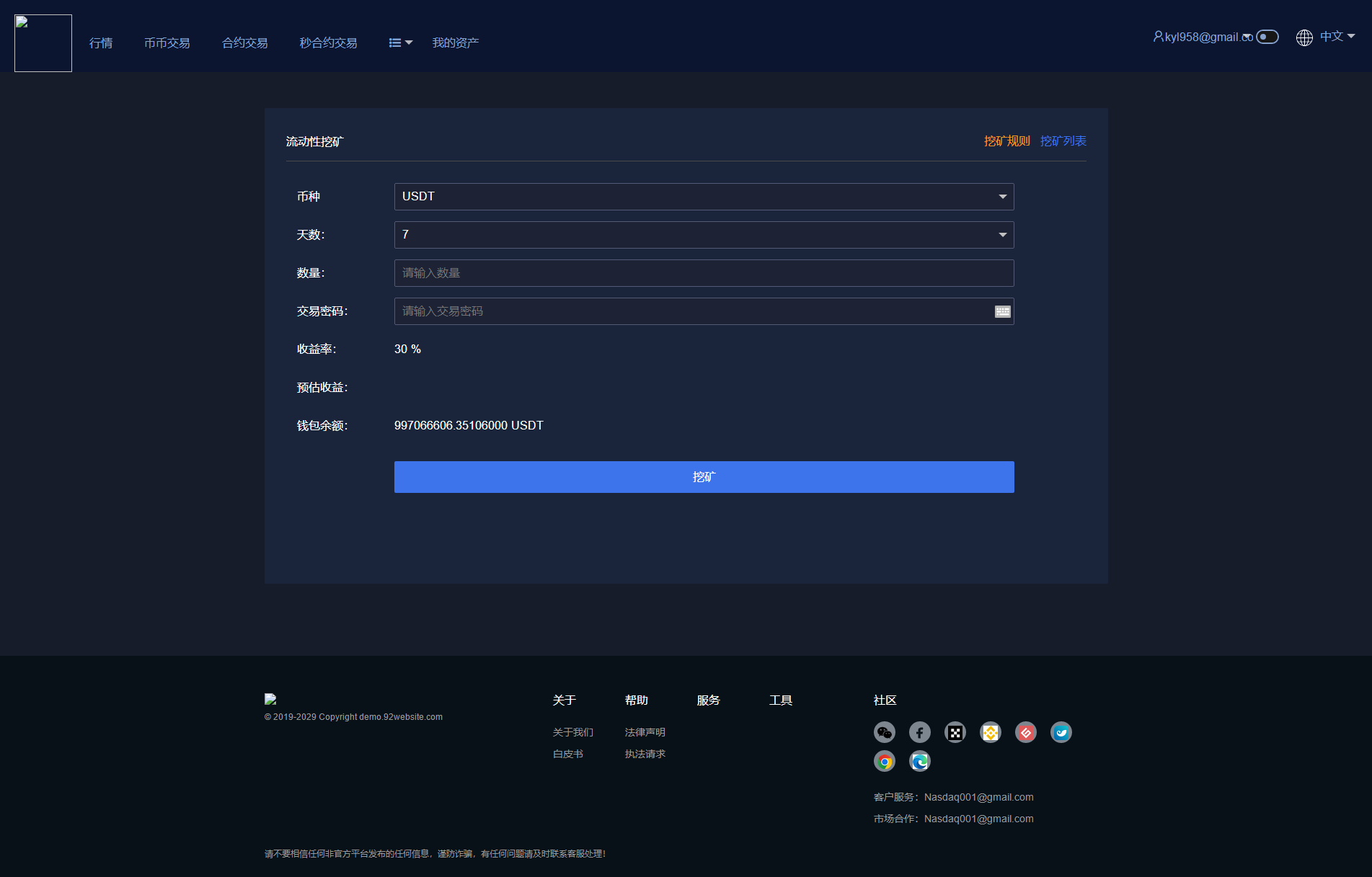Focus the 交易密码 trade password field
This screenshot has width=1372, height=877.
704,311
